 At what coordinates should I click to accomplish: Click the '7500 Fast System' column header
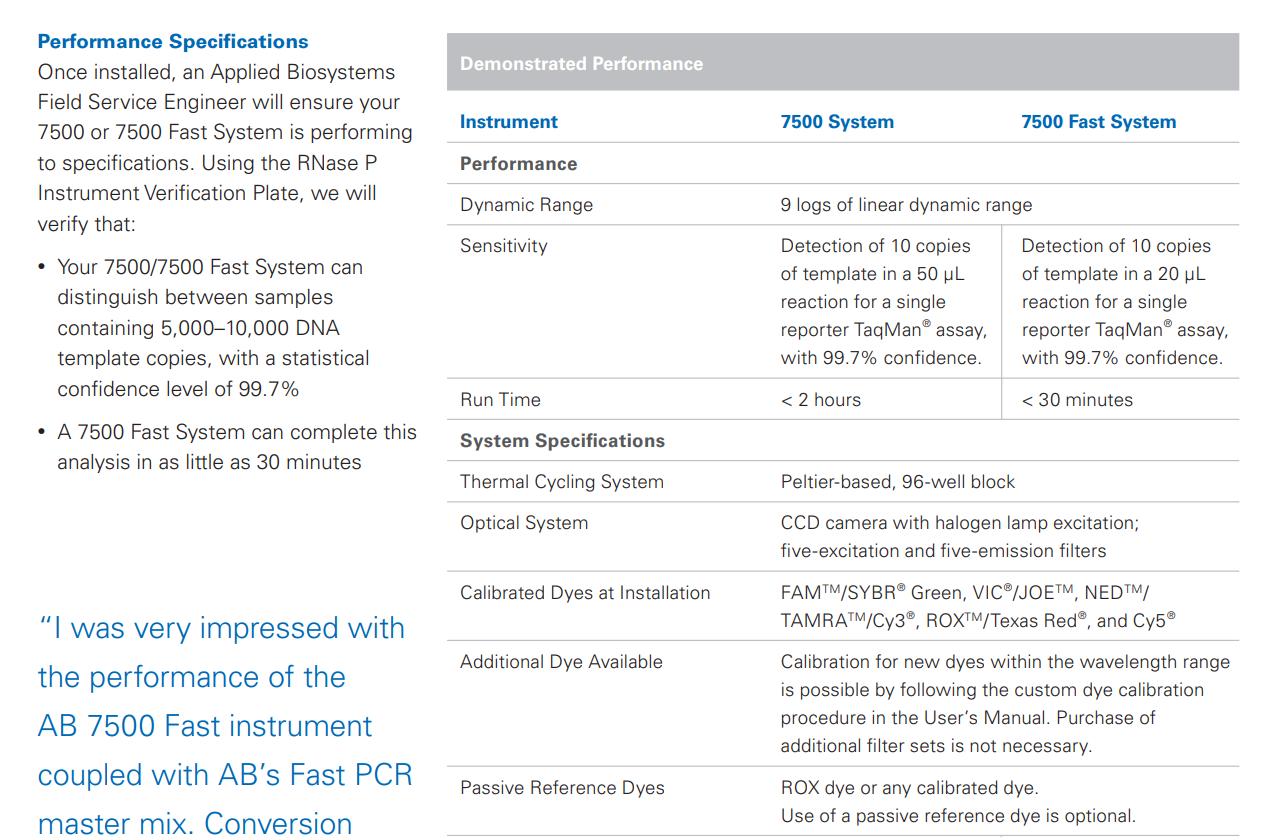coord(1098,122)
